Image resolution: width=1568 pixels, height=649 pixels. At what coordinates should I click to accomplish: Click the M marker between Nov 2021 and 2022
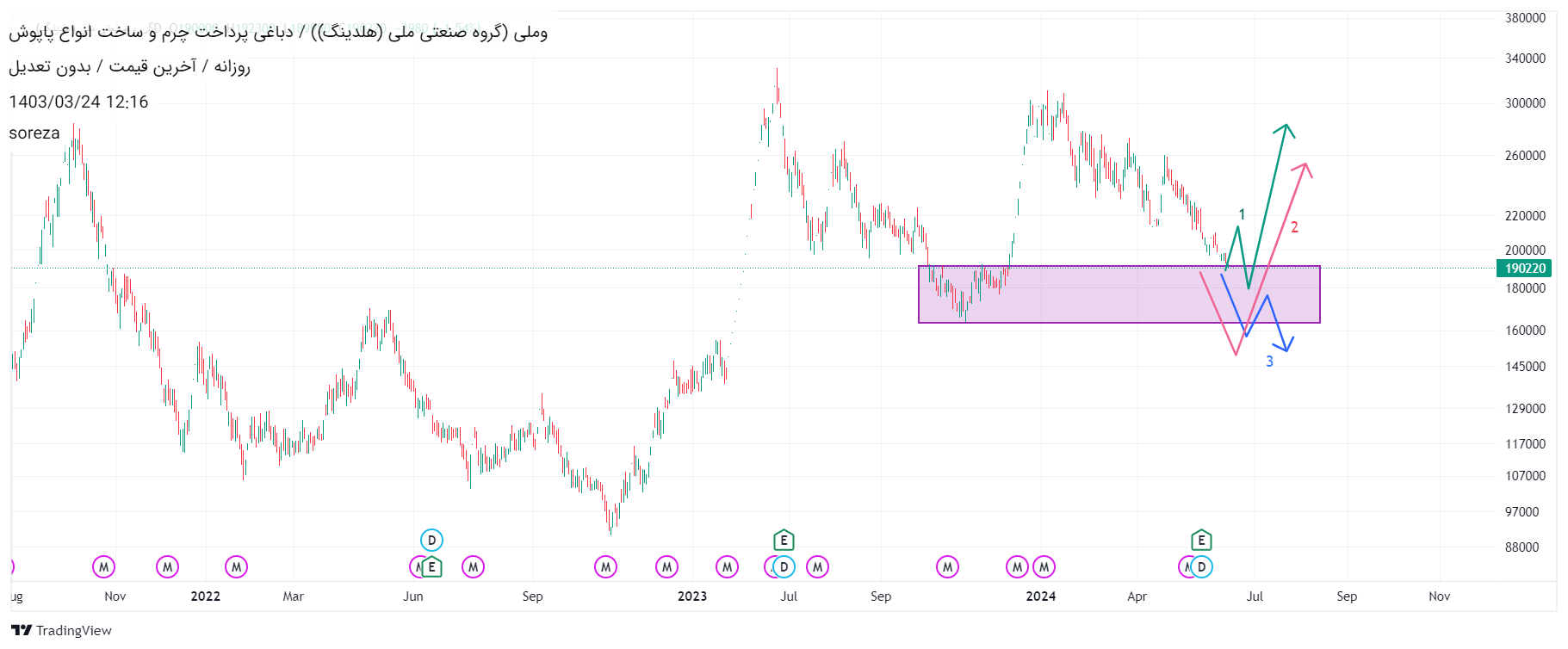[x=167, y=566]
